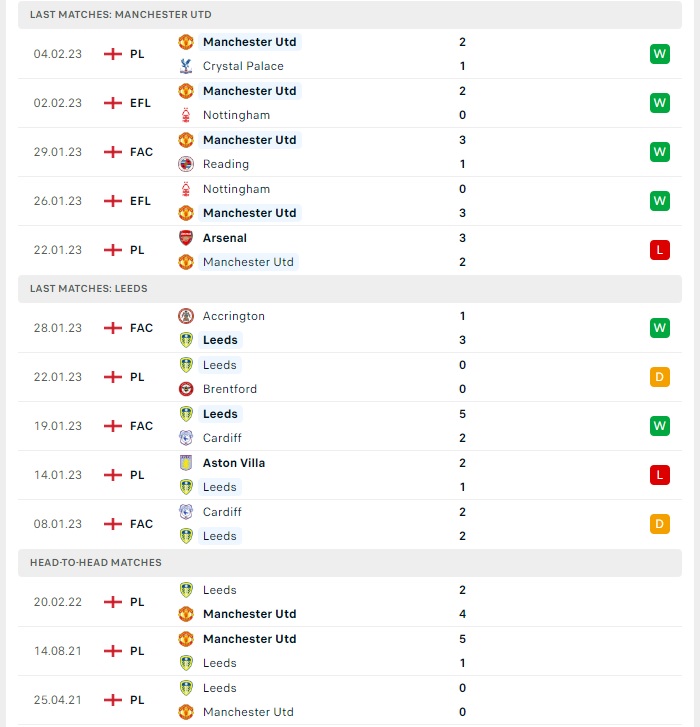Click the Aston Villa club crest
The height and width of the screenshot is (727, 700).
point(186,463)
